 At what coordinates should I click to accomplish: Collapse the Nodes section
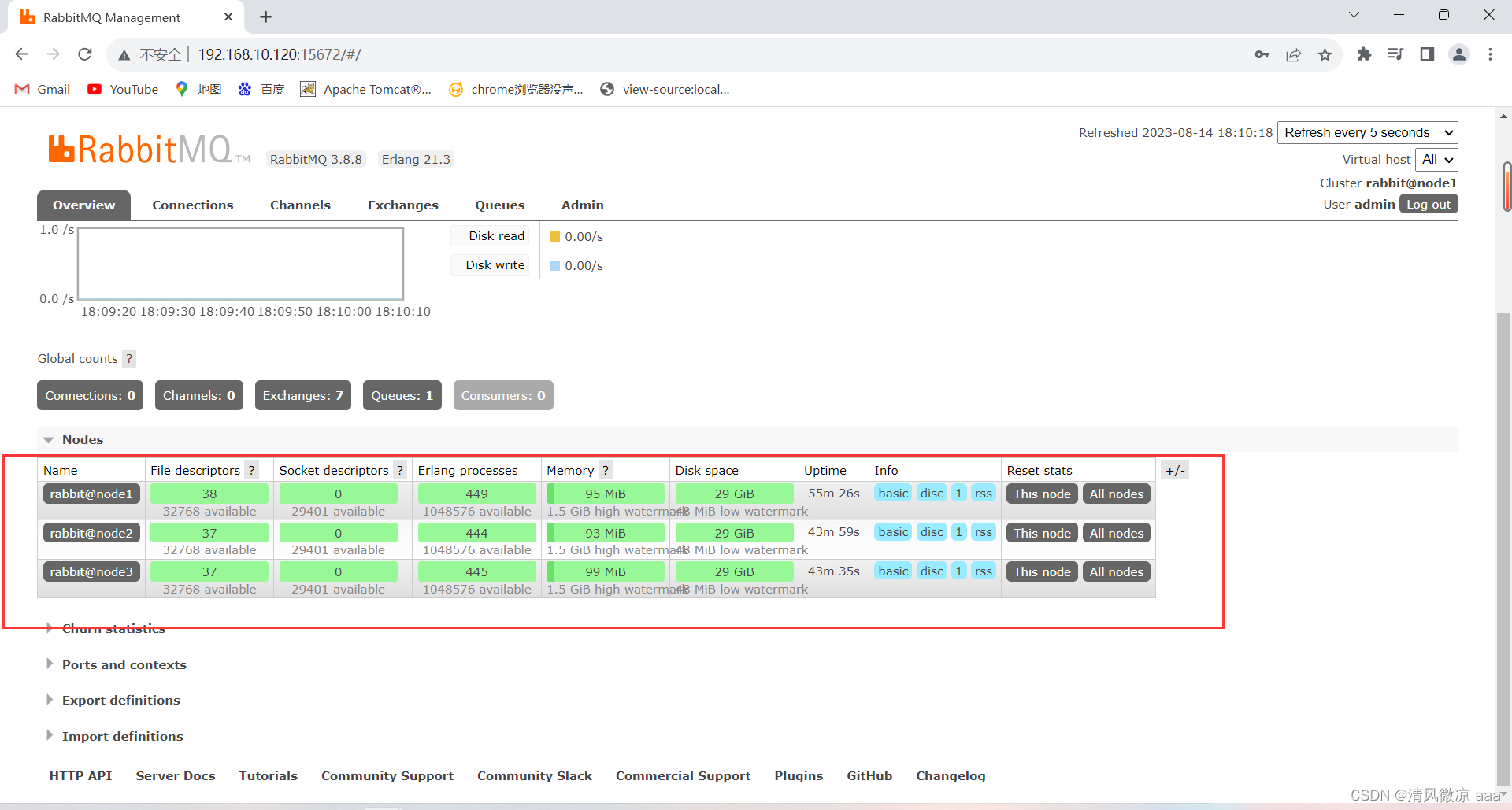click(83, 439)
